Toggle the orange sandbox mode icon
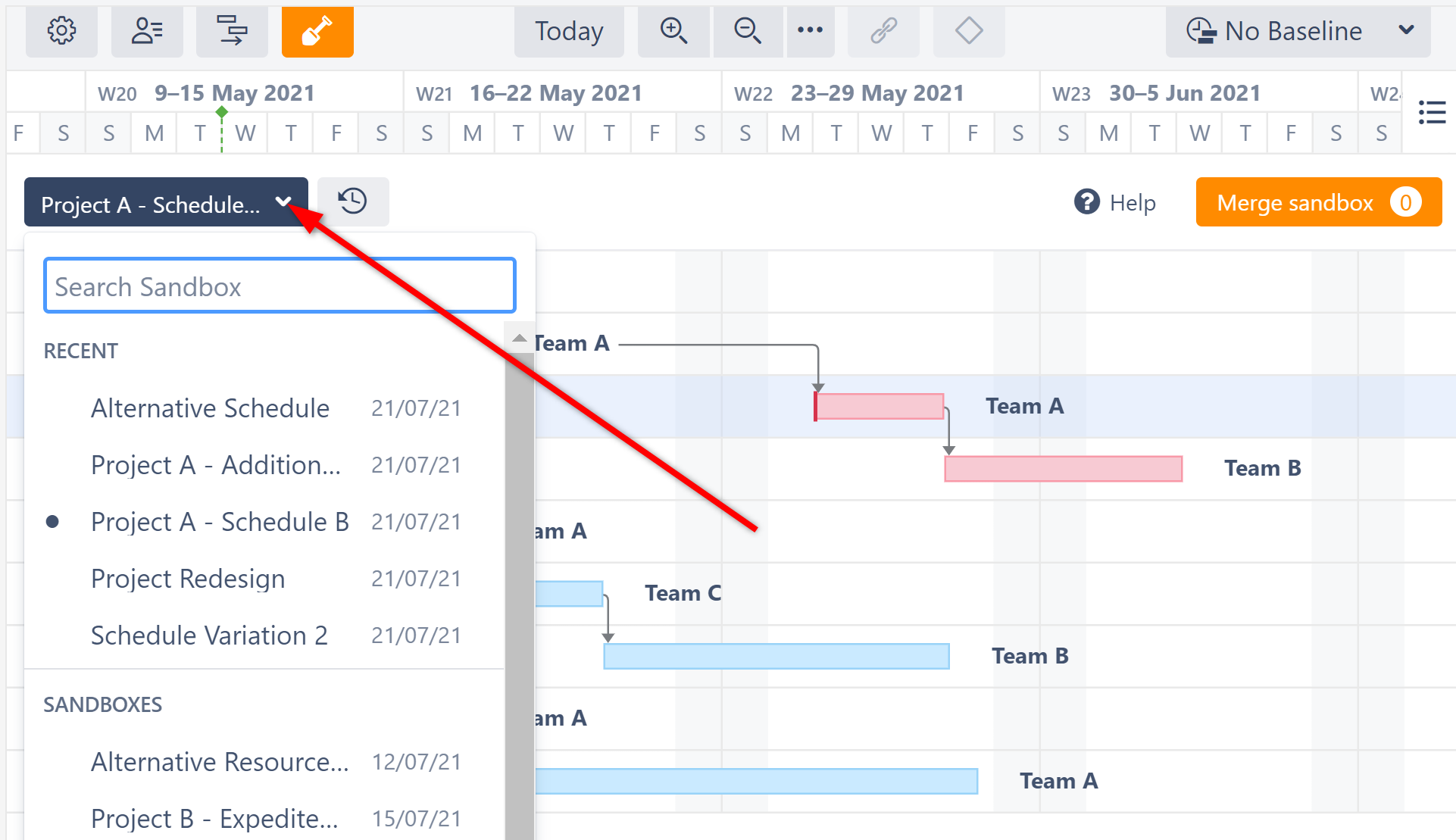1456x840 pixels. pyautogui.click(x=317, y=31)
